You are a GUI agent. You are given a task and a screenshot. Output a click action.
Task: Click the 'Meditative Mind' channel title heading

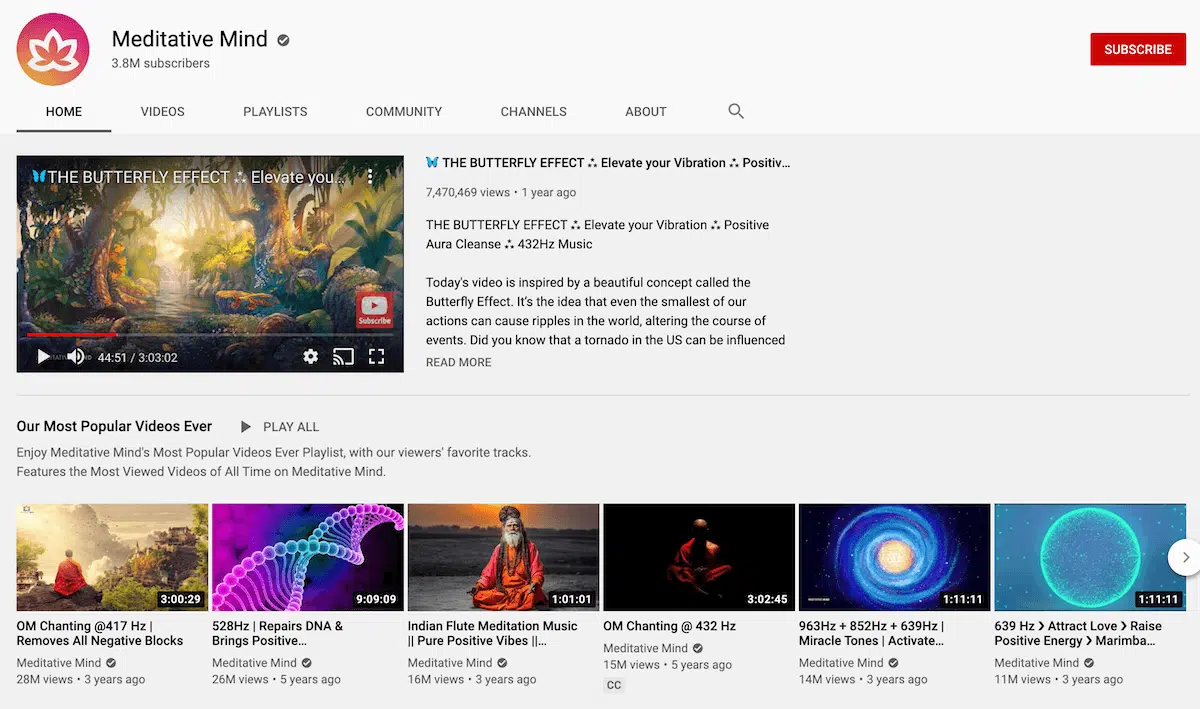point(190,39)
